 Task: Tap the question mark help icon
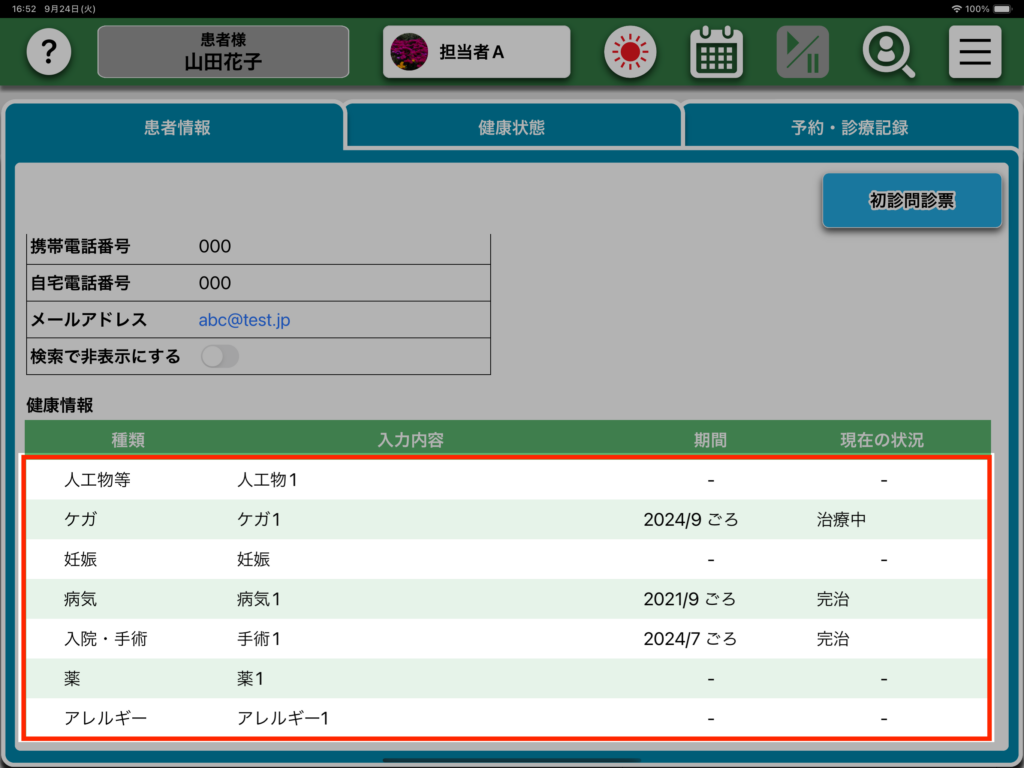click(49, 52)
